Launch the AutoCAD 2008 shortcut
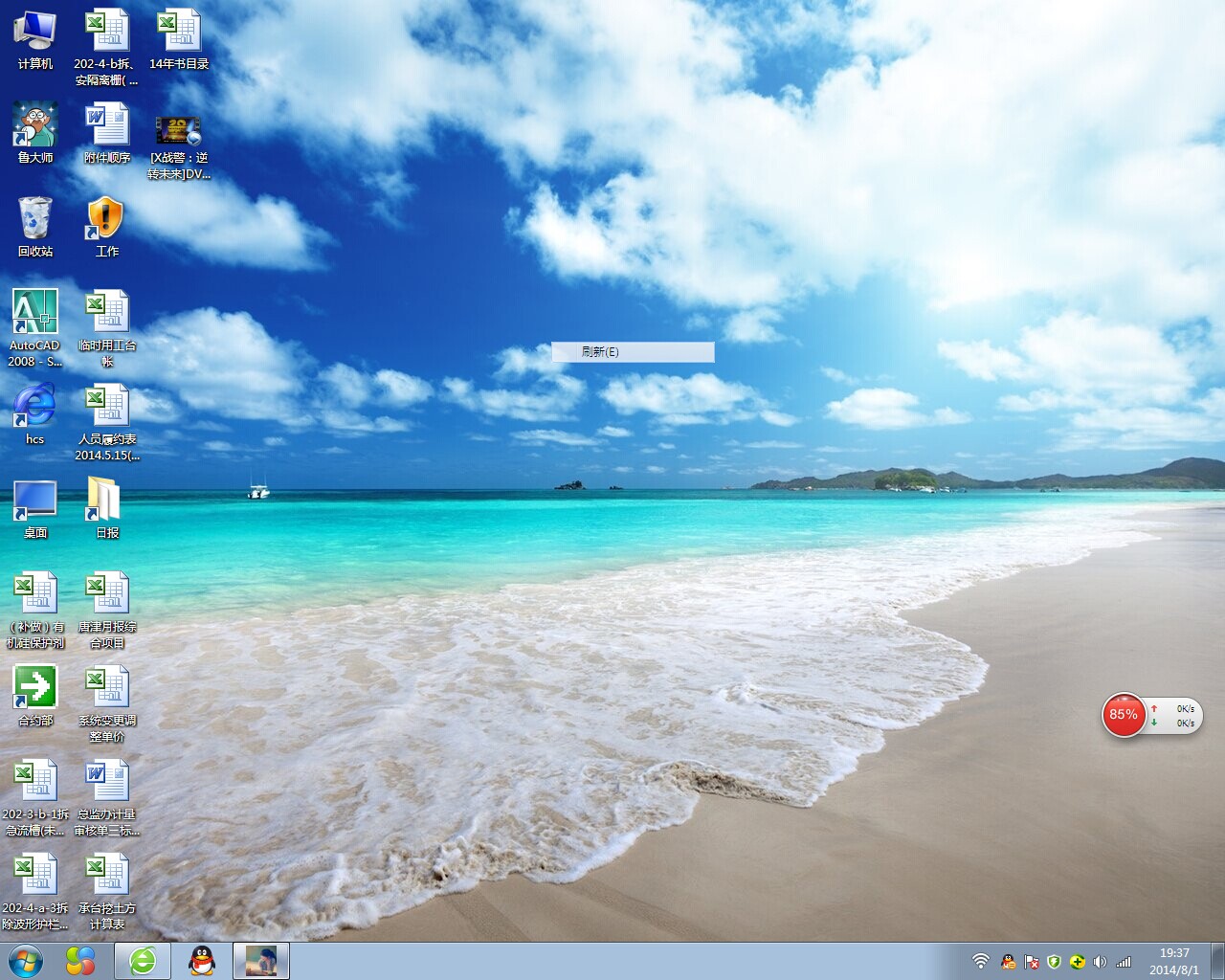The image size is (1225, 980). (34, 329)
